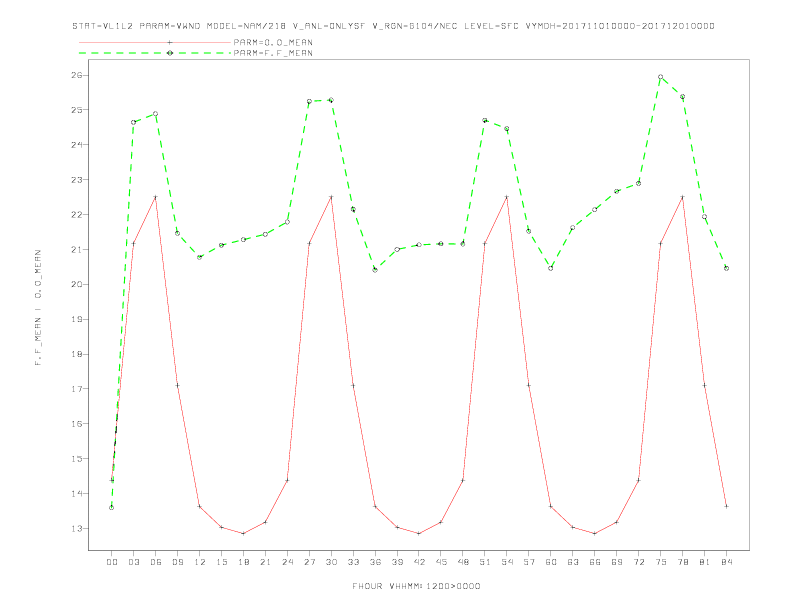The height and width of the screenshot is (612, 792).
Task: Click the vertical y-axis label F.F_MEAN | O.O_MEAN
Action: 38,308
